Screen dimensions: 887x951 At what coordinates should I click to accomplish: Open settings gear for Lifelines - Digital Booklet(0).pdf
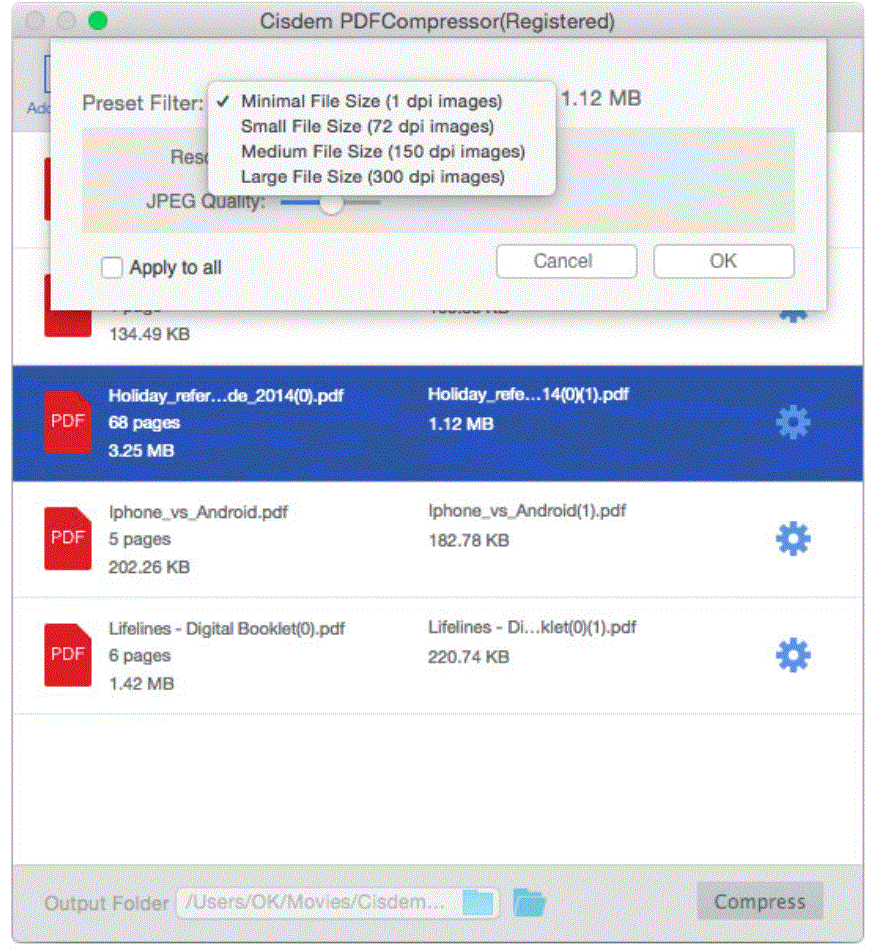[793, 655]
